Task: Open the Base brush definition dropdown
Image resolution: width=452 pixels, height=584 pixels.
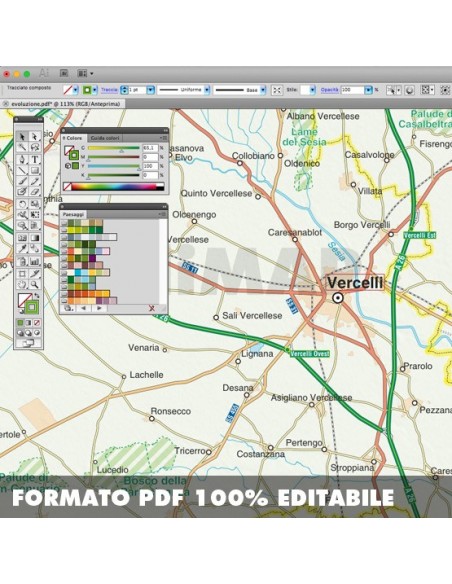Action: point(263,90)
